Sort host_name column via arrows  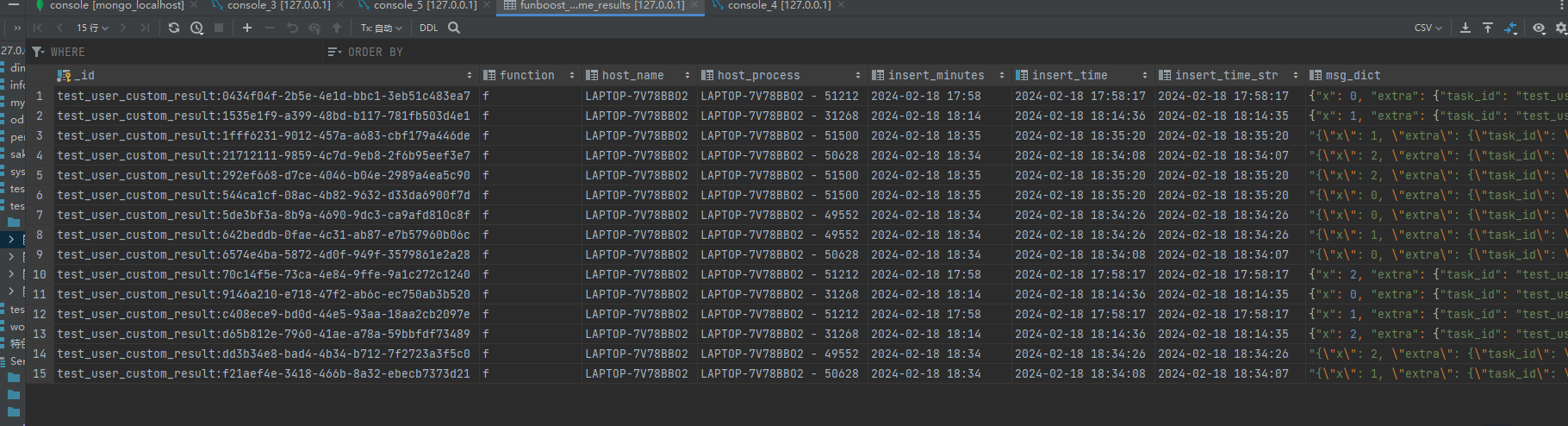pos(687,76)
